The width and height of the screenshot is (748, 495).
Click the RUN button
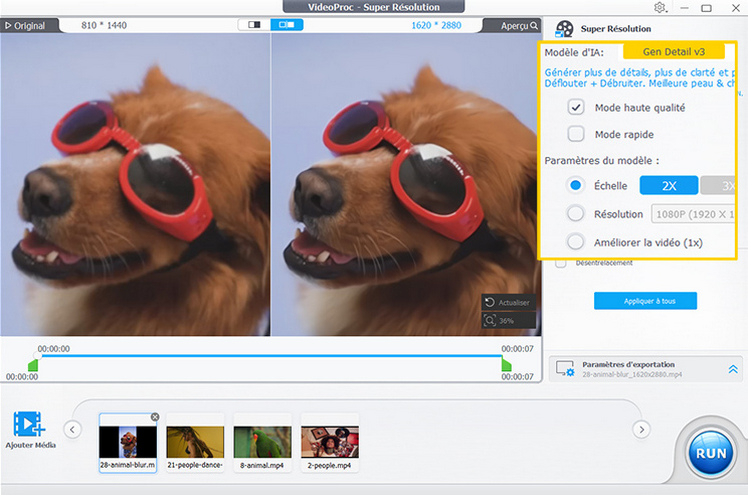[711, 453]
